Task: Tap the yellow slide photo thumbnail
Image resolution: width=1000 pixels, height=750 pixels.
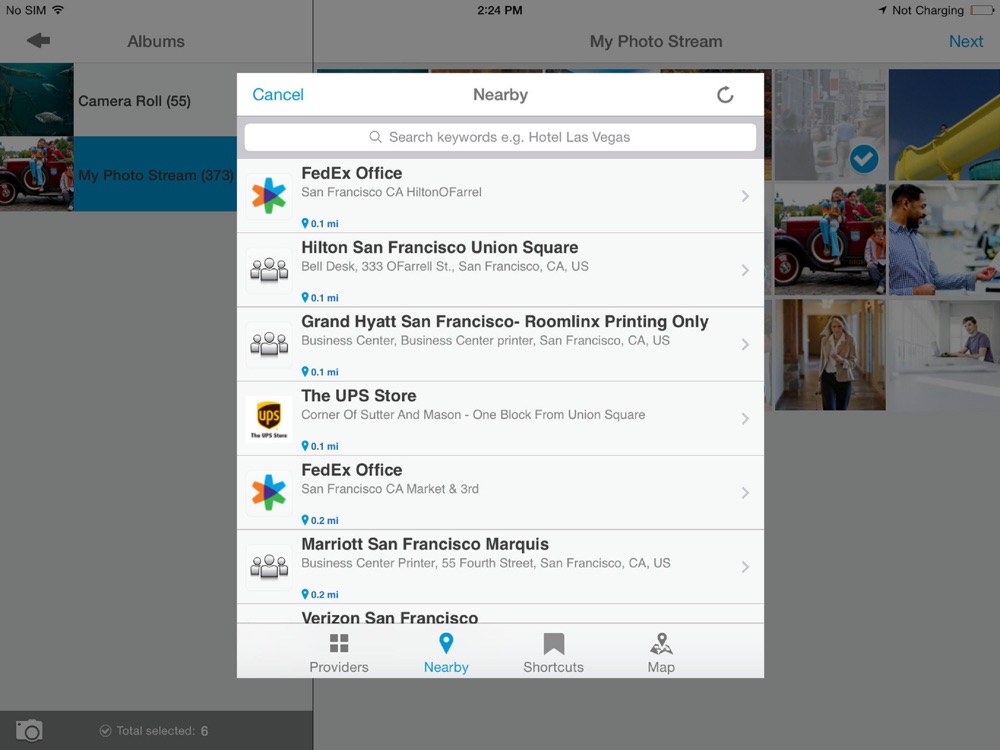Action: (944, 124)
